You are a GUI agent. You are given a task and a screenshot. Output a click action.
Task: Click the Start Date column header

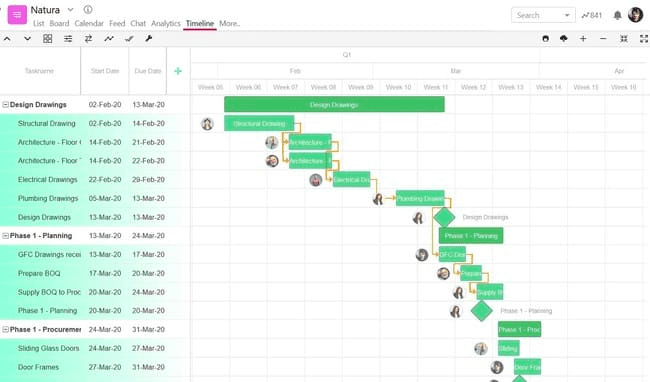click(105, 71)
